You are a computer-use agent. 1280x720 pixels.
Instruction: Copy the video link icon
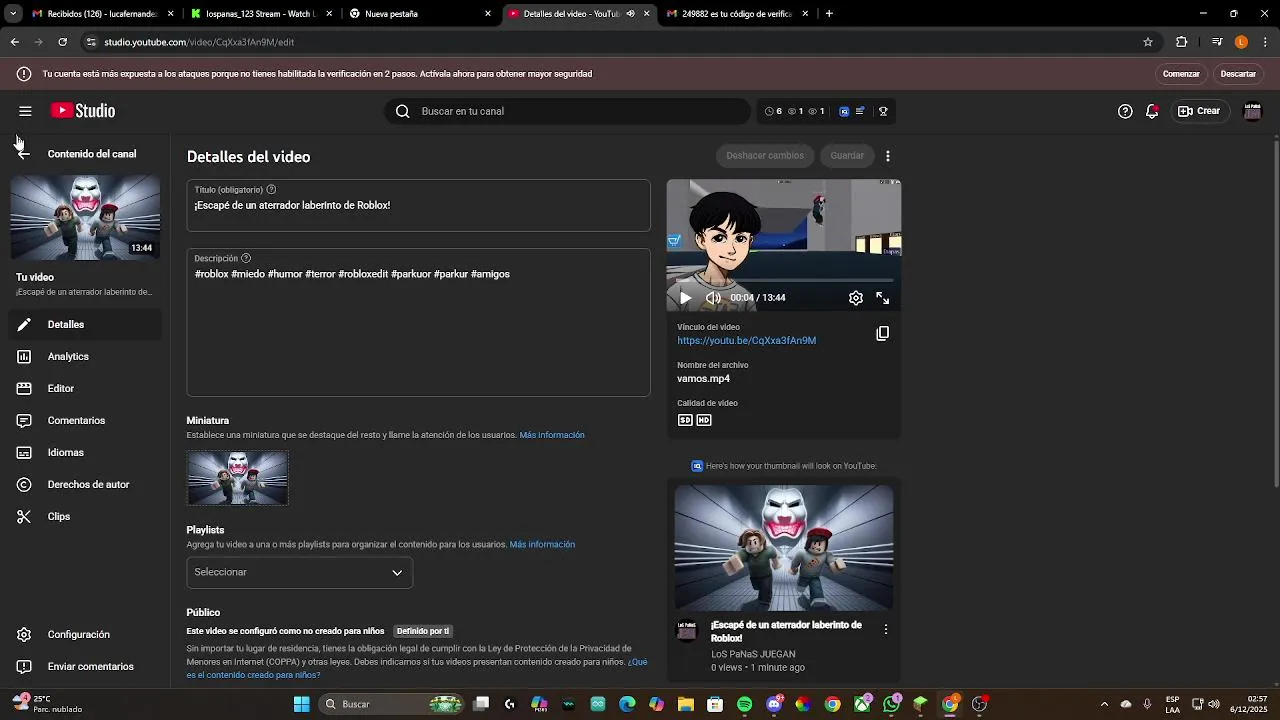pos(883,333)
